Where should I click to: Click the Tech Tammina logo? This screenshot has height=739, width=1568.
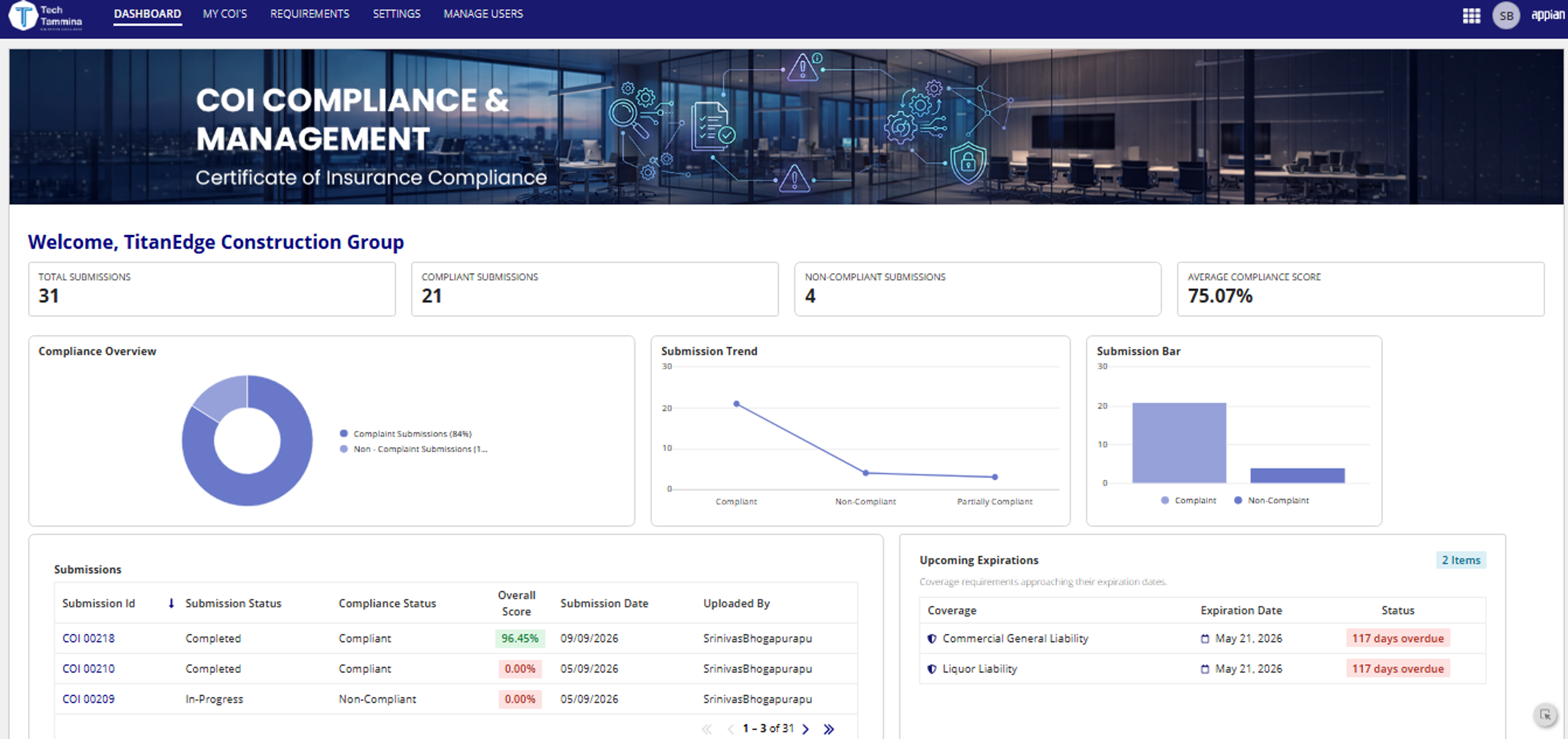(x=46, y=16)
